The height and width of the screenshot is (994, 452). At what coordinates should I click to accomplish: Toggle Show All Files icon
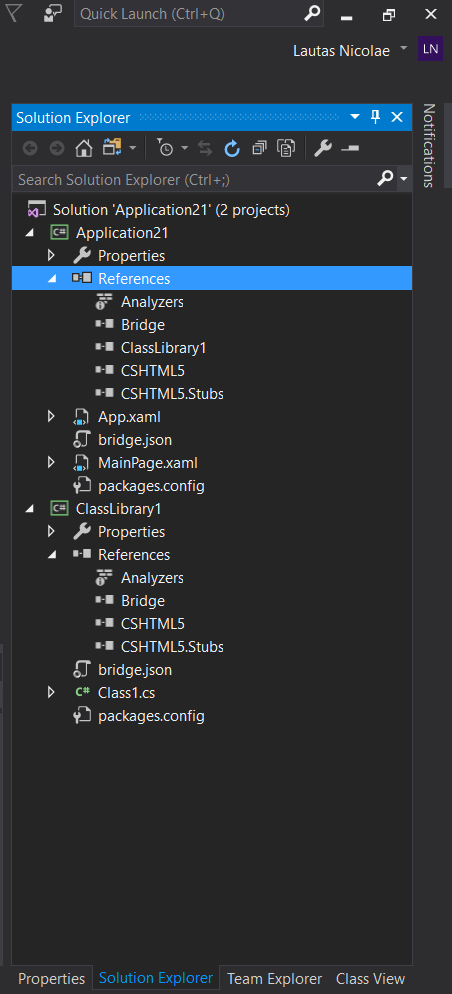287,148
